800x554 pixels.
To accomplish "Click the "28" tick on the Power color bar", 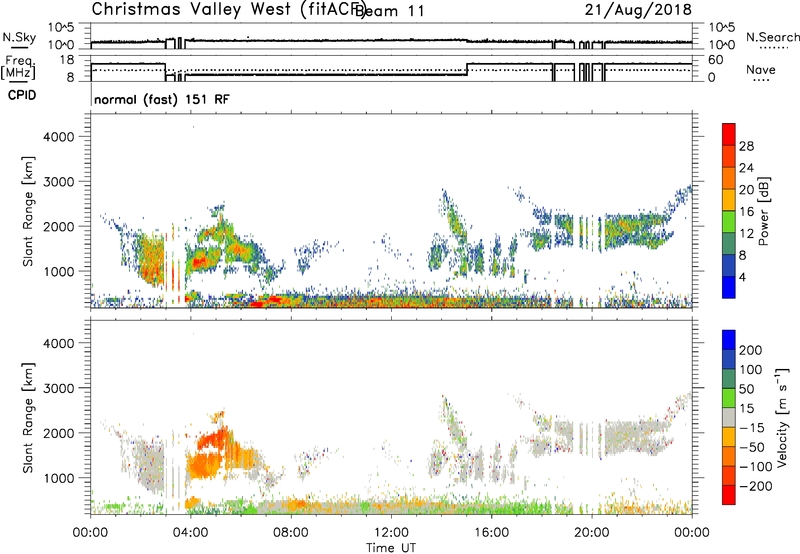I will (x=746, y=146).
